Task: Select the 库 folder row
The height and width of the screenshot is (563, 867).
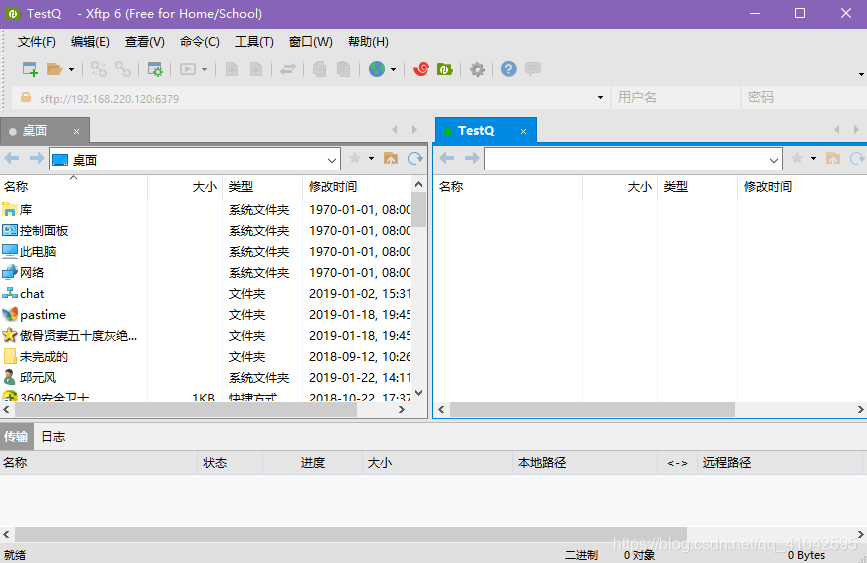Action: coord(206,210)
